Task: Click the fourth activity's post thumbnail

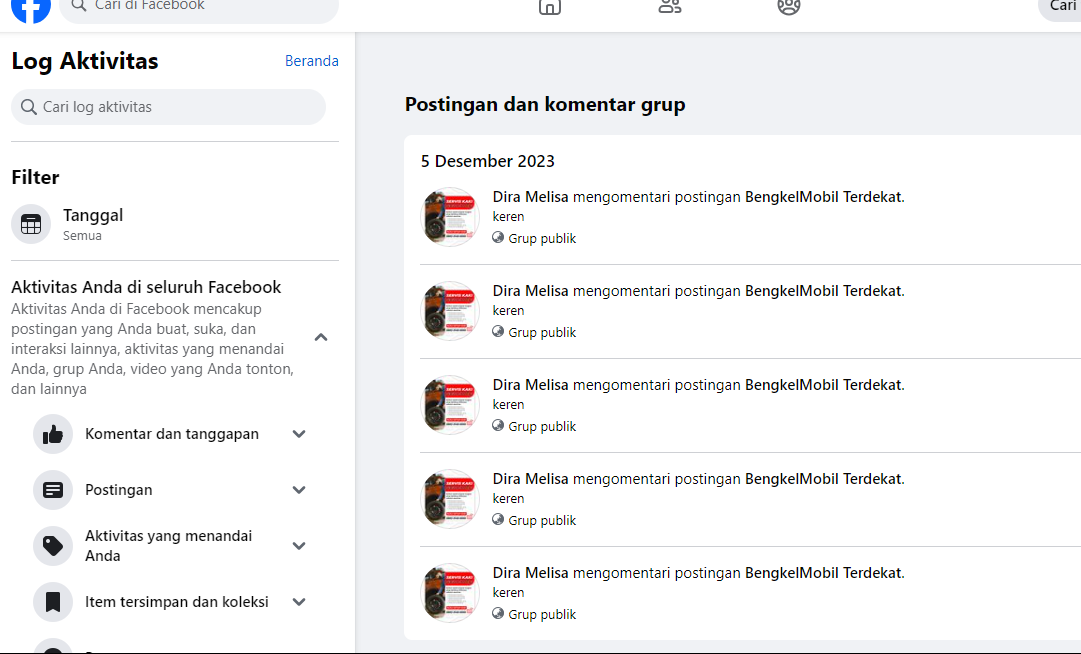Action: [450, 499]
